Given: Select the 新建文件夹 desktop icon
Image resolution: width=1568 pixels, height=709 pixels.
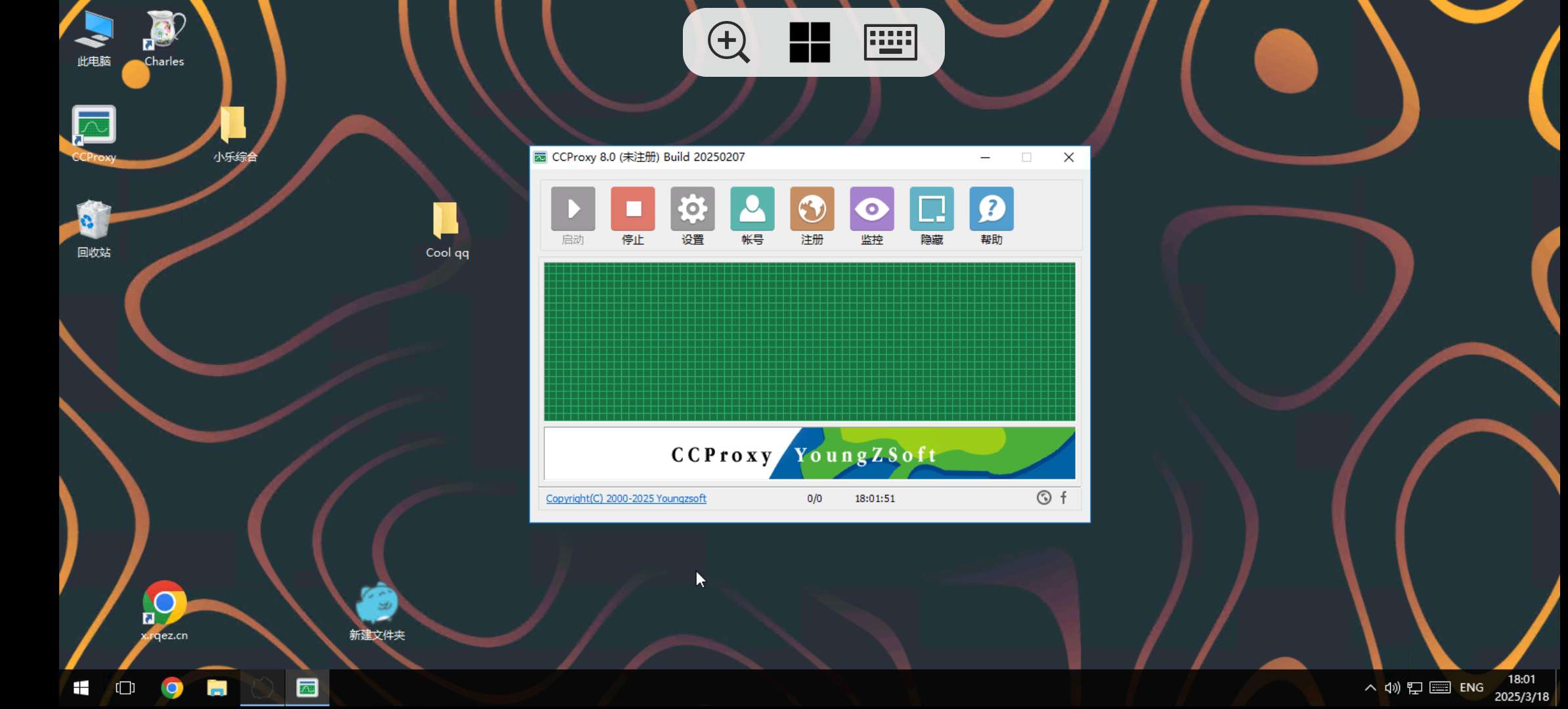Looking at the screenshot, I should [377, 611].
